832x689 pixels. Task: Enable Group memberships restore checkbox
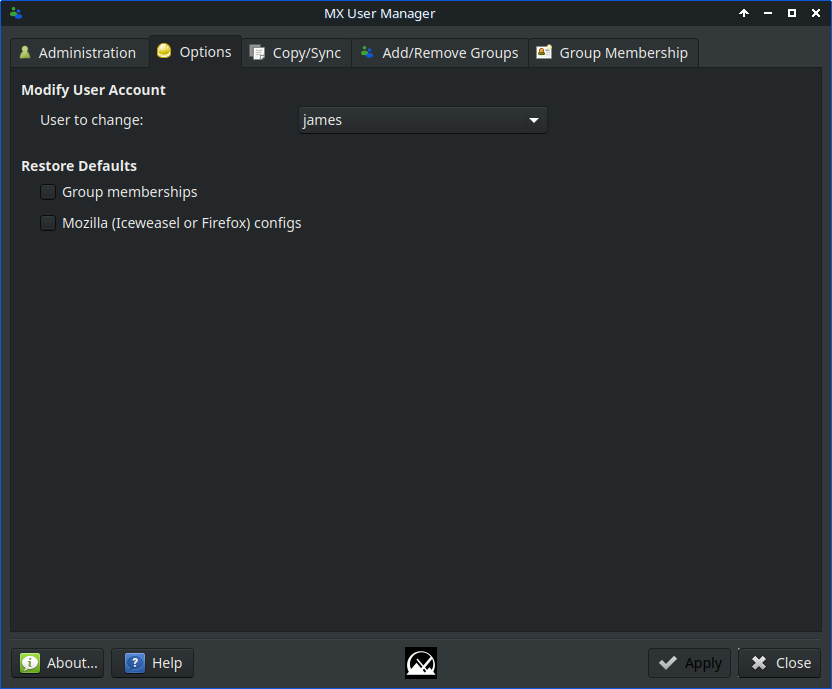point(48,192)
